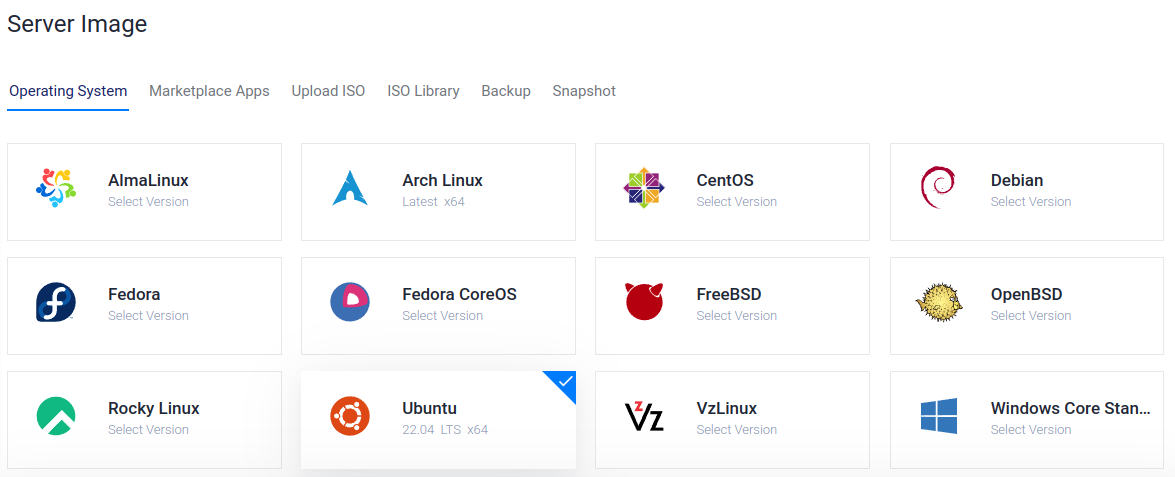The width and height of the screenshot is (1175, 477).
Task: Open Select Version under VzLinux
Action: click(x=737, y=430)
